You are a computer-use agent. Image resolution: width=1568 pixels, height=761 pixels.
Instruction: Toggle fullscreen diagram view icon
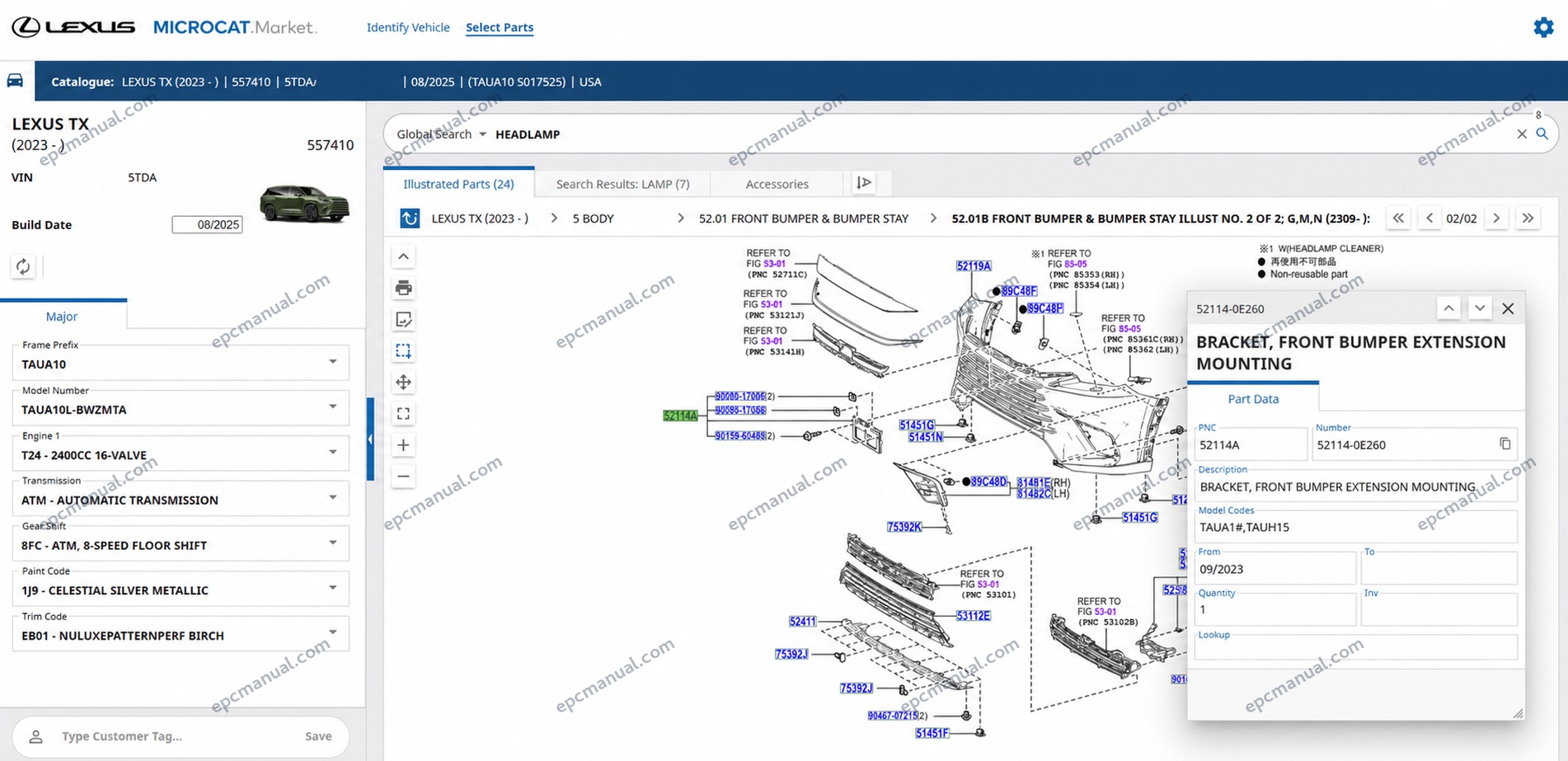click(403, 414)
